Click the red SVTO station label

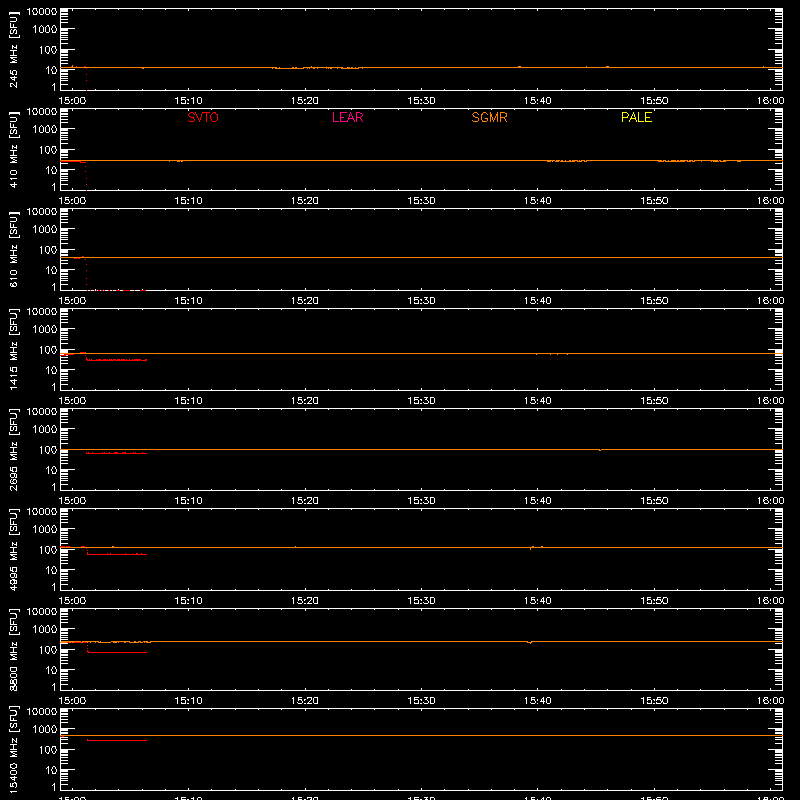(203, 117)
